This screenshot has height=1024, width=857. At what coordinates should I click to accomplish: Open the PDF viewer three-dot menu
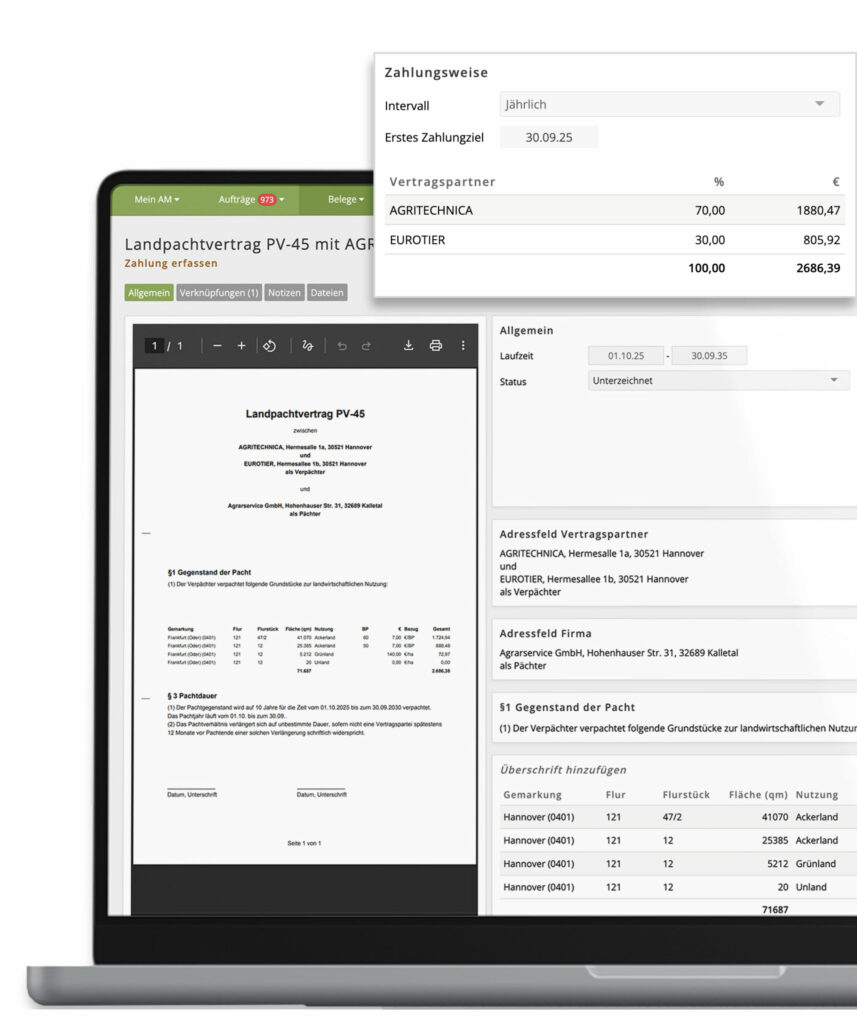[x=463, y=346]
